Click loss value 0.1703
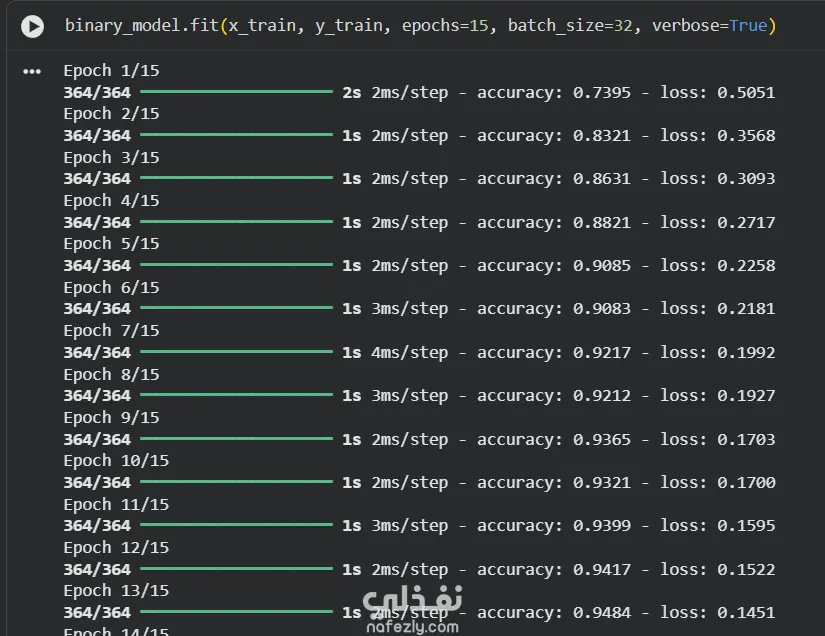The width and height of the screenshot is (825, 636). [x=746, y=439]
